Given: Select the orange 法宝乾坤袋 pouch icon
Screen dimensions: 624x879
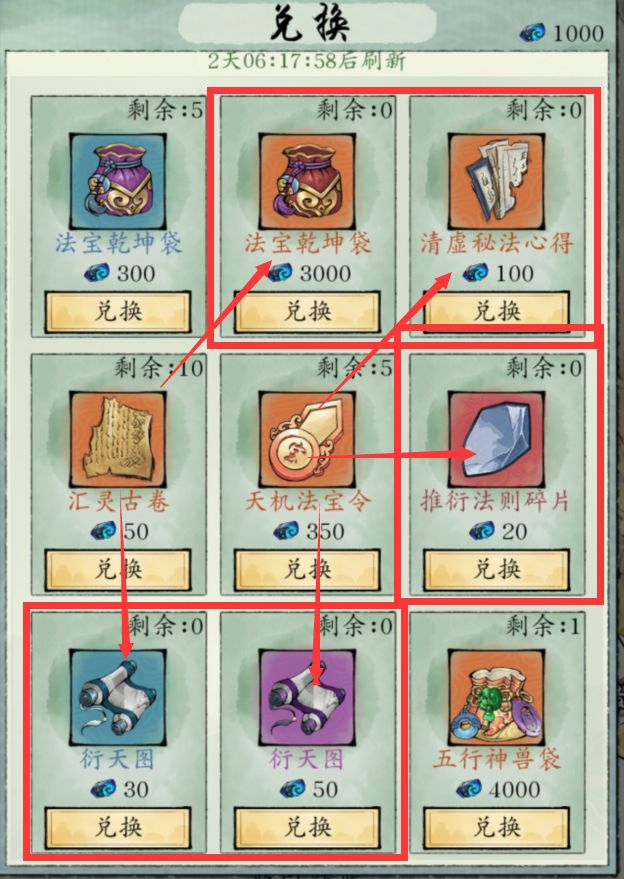Looking at the screenshot, I should [307, 181].
